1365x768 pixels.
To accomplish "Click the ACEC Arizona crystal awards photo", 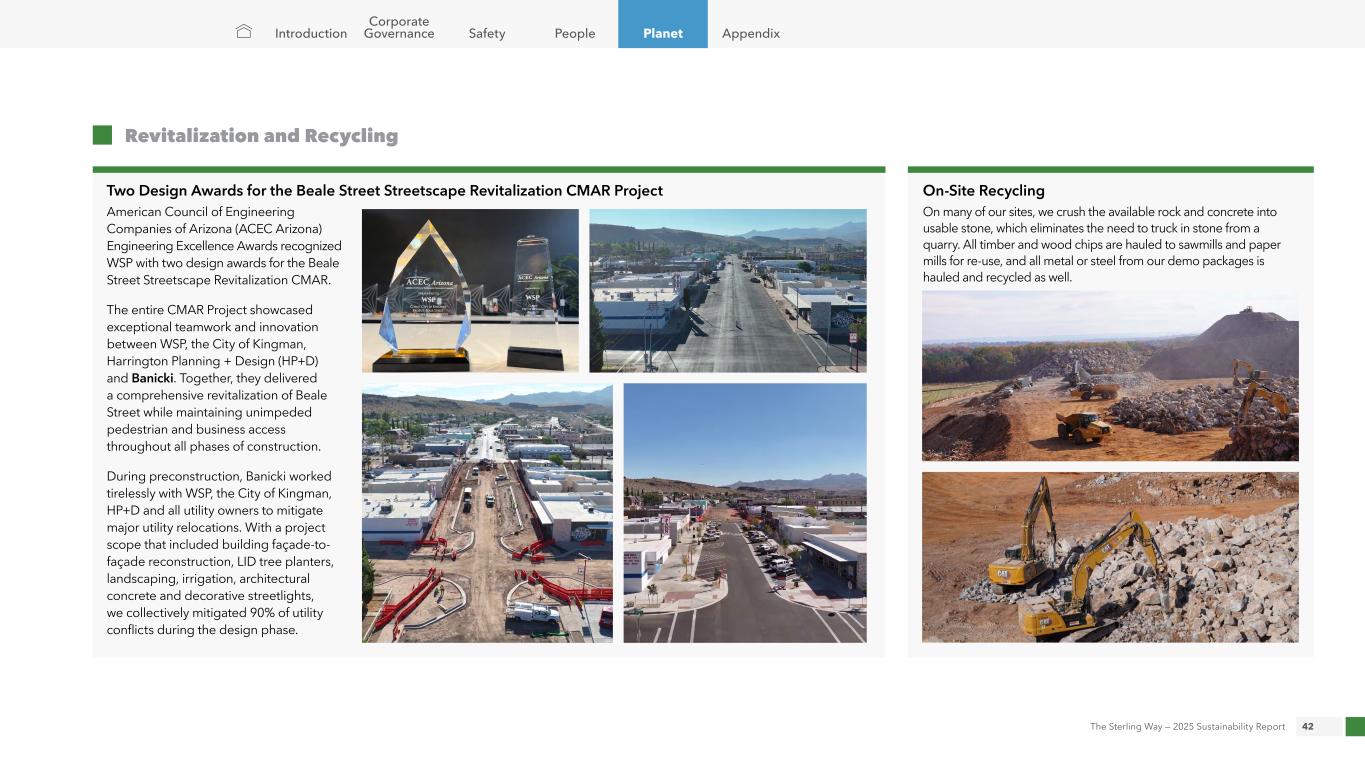I will (470, 291).
